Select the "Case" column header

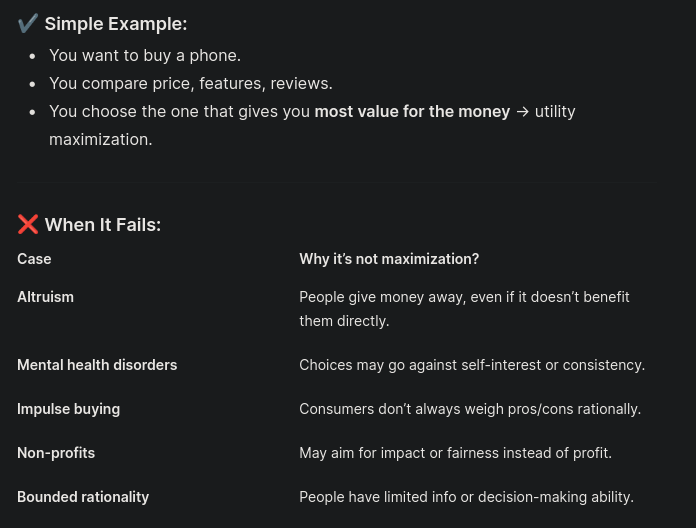[x=34, y=259]
